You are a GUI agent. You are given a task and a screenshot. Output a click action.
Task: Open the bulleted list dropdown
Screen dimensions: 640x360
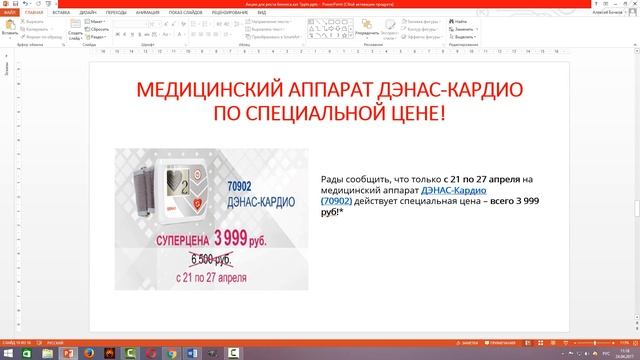pos(195,24)
